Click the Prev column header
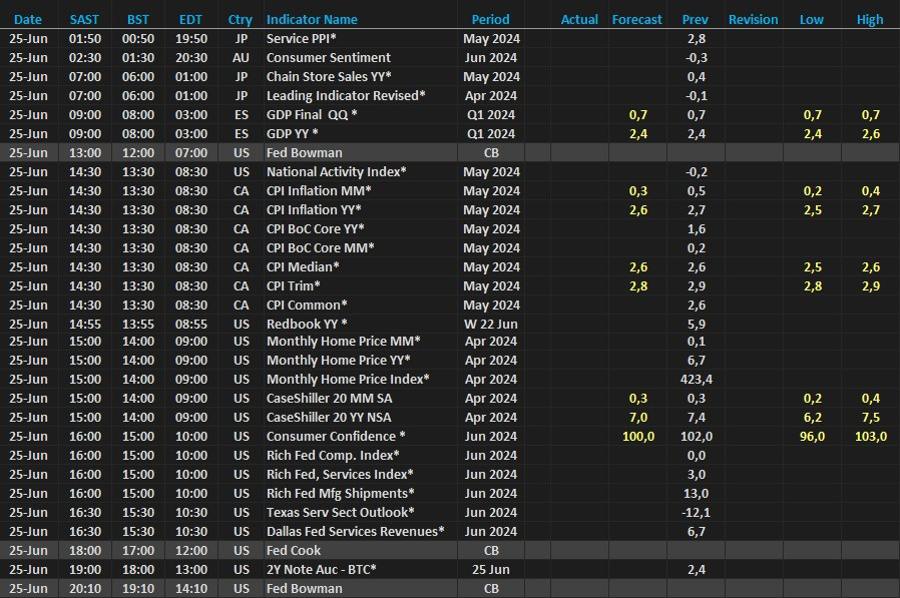The image size is (900, 598). click(695, 20)
